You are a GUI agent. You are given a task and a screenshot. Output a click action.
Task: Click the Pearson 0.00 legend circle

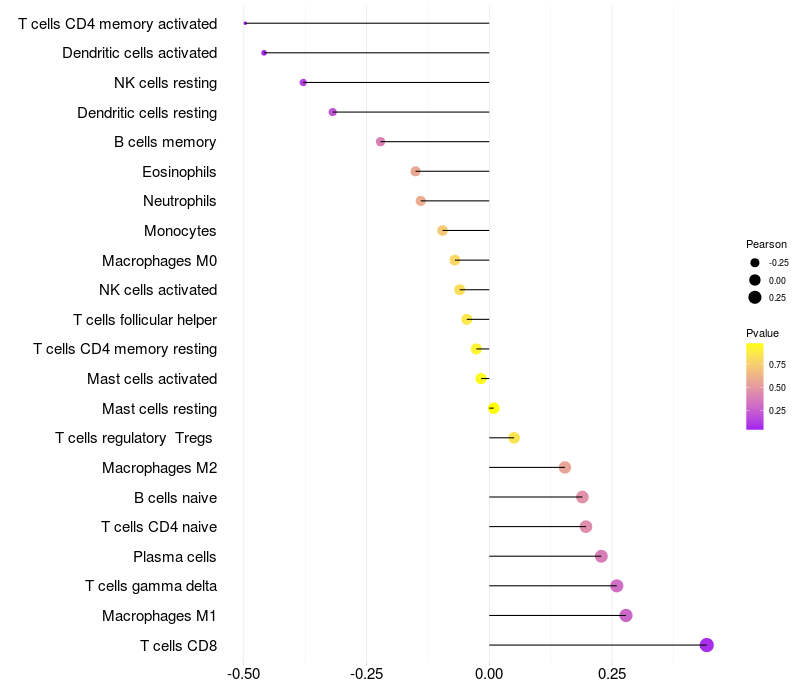(755, 280)
